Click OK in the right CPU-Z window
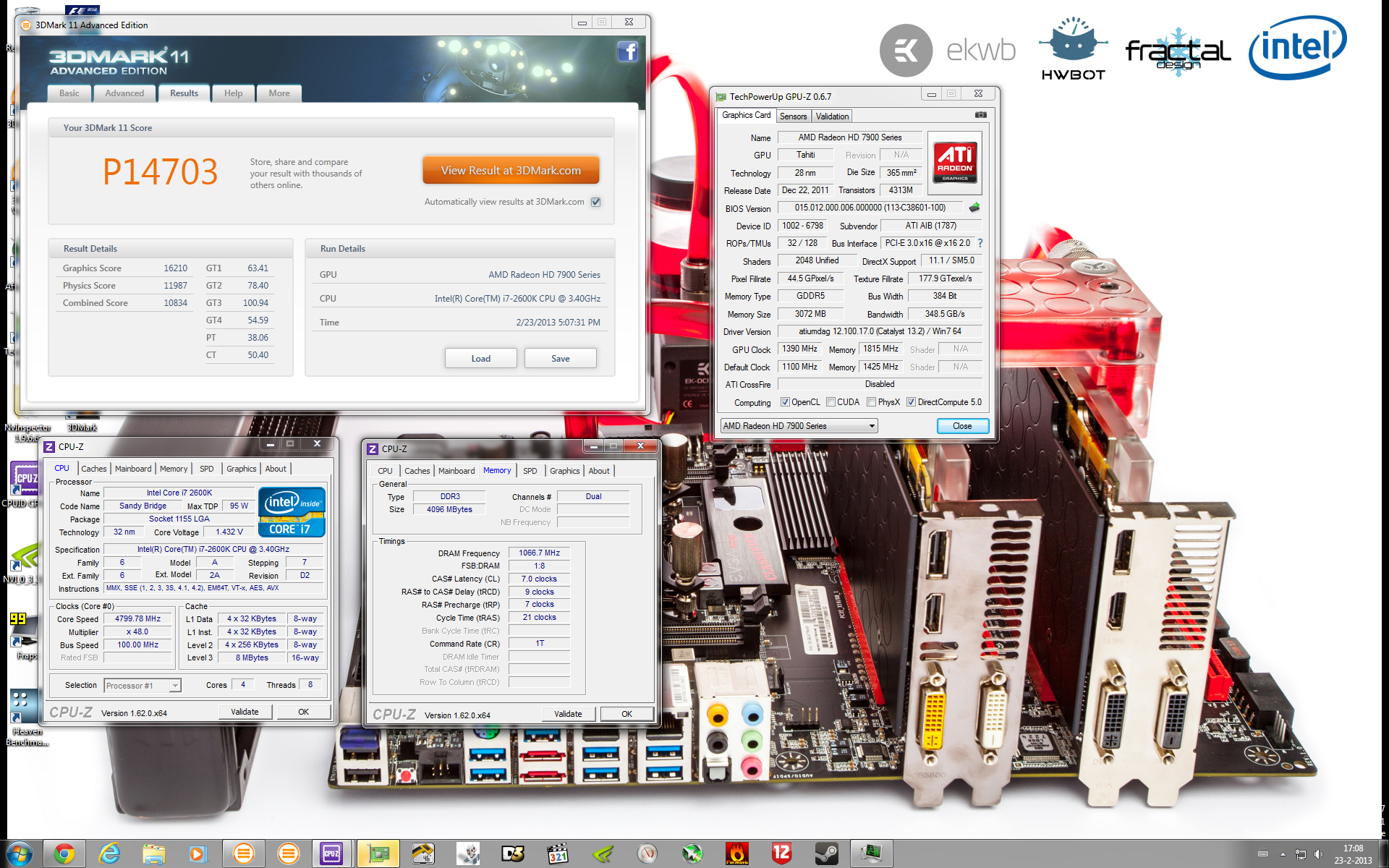1389x868 pixels. click(627, 714)
